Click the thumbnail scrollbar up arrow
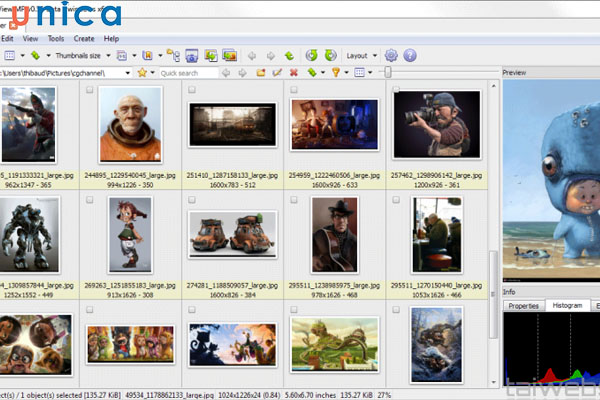600x400 pixels. click(x=494, y=86)
